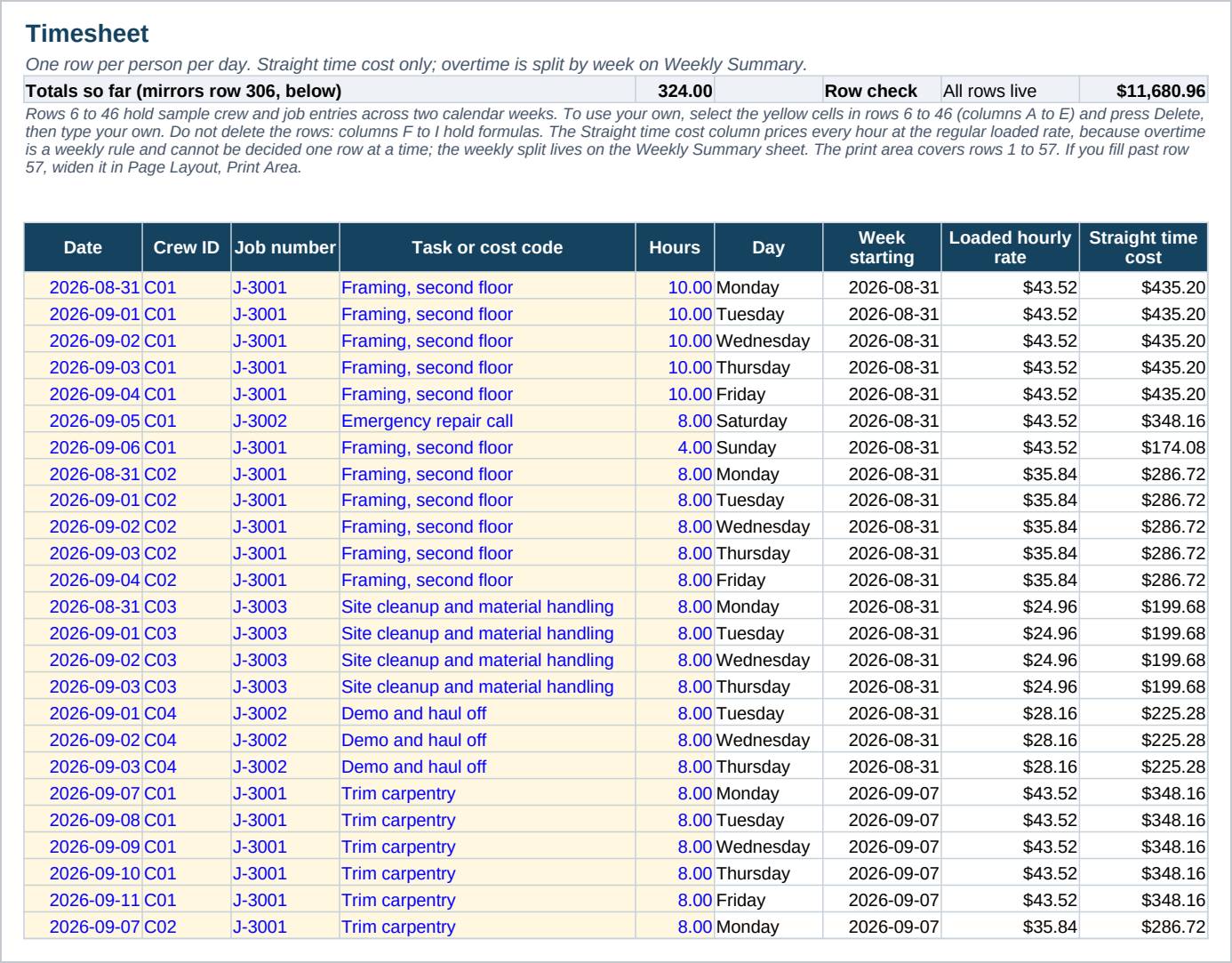
Task: Click the Timesheet title heading
Action: pyautogui.click(x=87, y=34)
